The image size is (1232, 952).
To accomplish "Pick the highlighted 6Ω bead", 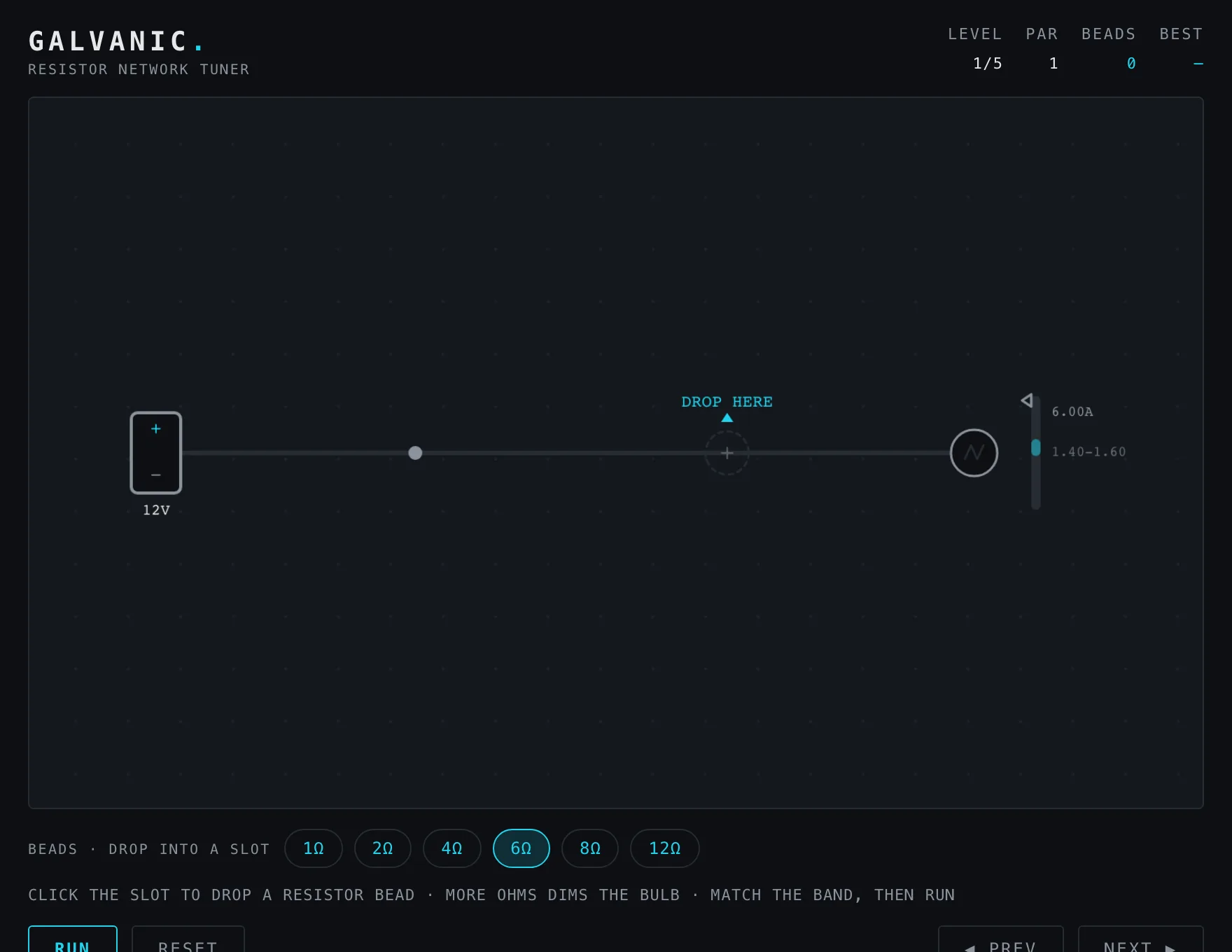I will click(521, 848).
